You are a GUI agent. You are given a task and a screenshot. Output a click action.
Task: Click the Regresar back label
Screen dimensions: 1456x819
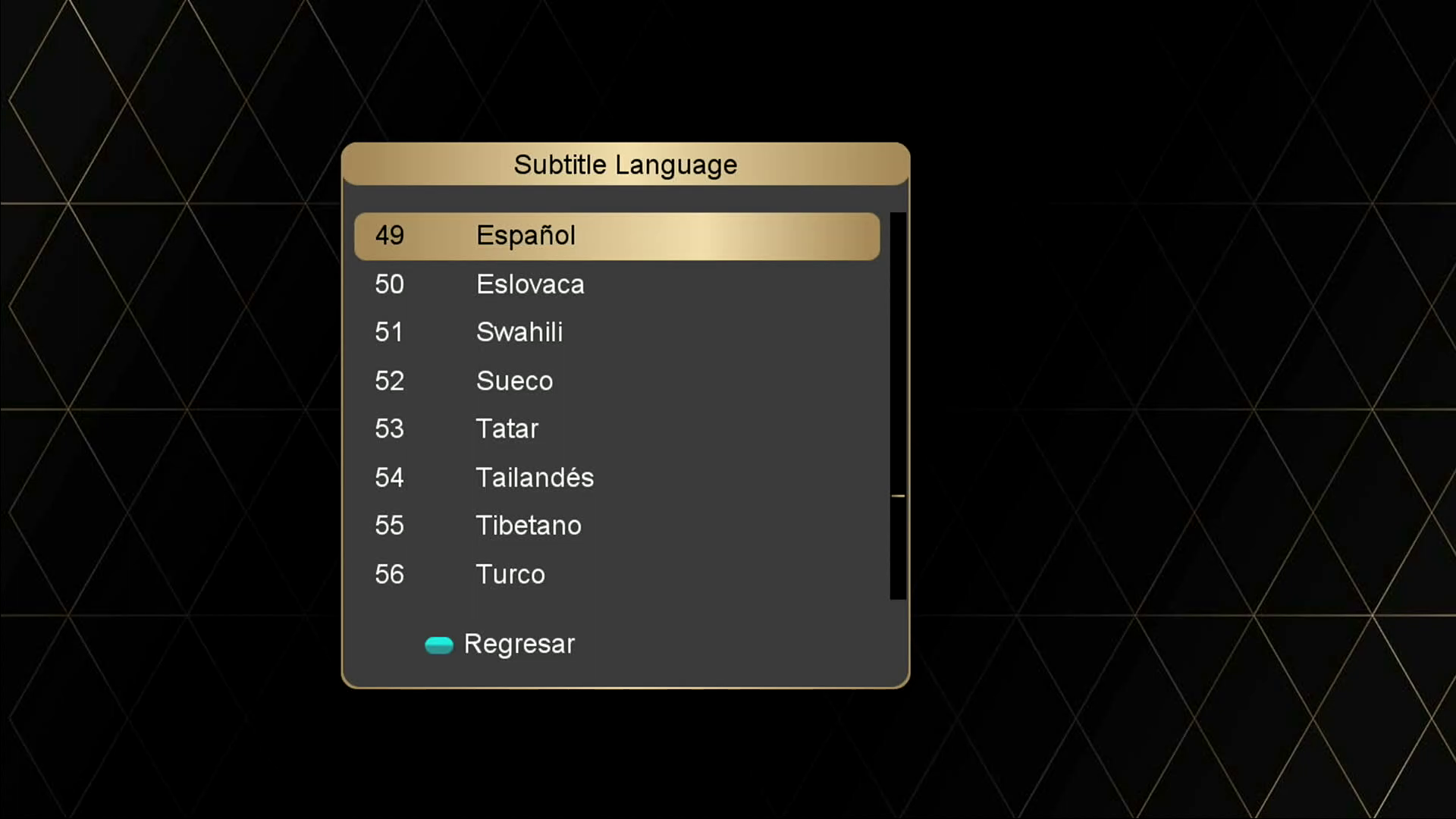pos(519,644)
